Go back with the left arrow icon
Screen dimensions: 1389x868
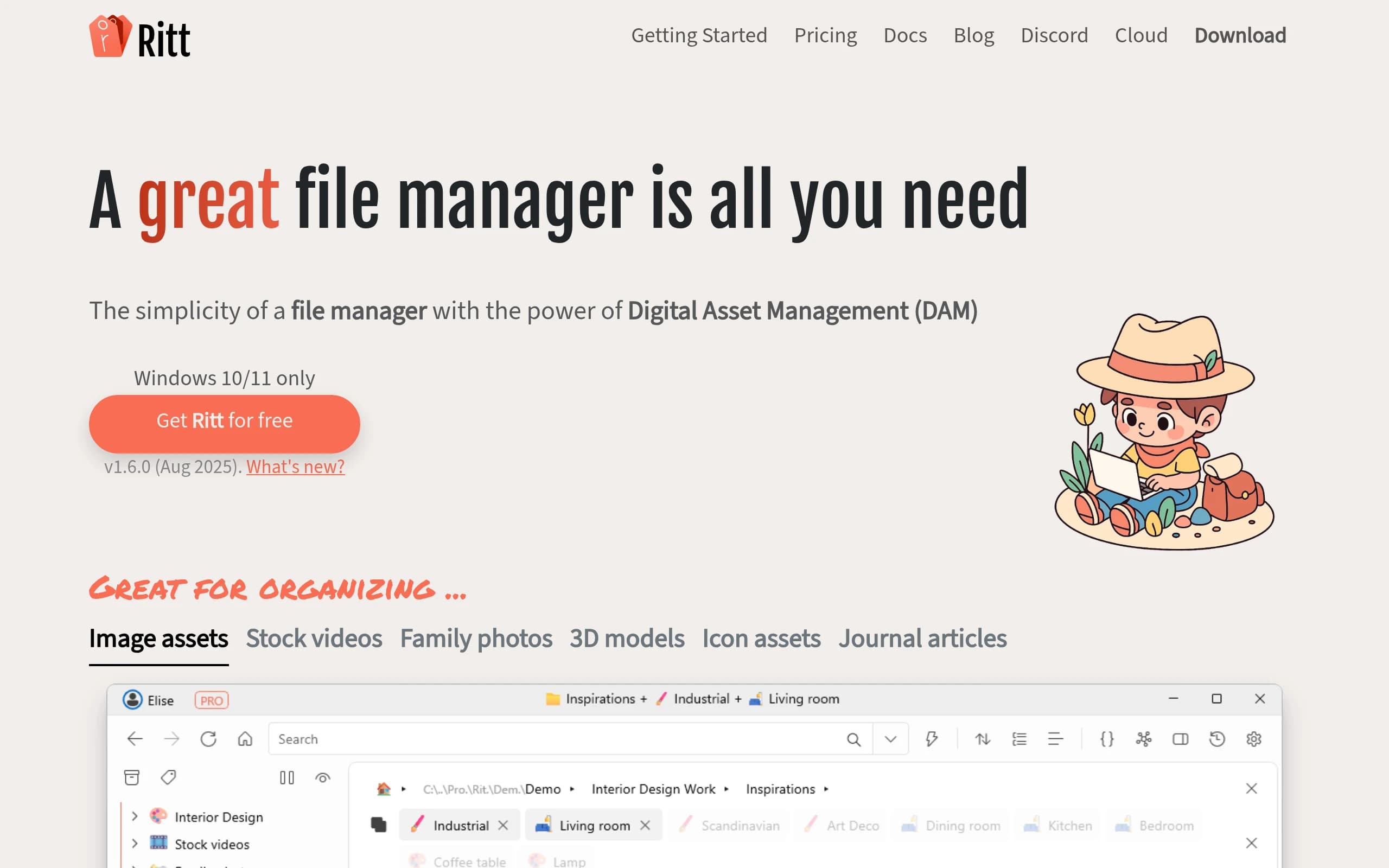[x=135, y=739]
